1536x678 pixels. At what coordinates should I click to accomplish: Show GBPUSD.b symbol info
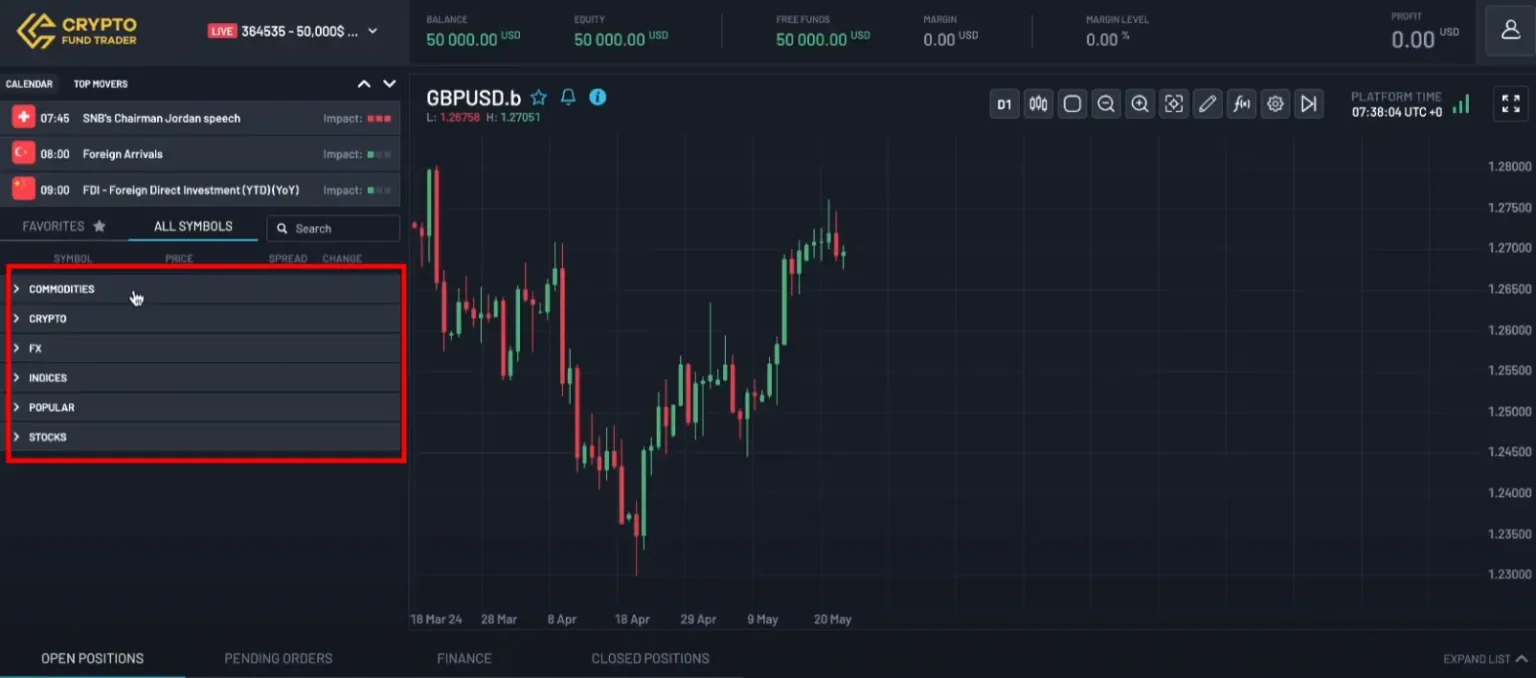tap(598, 97)
